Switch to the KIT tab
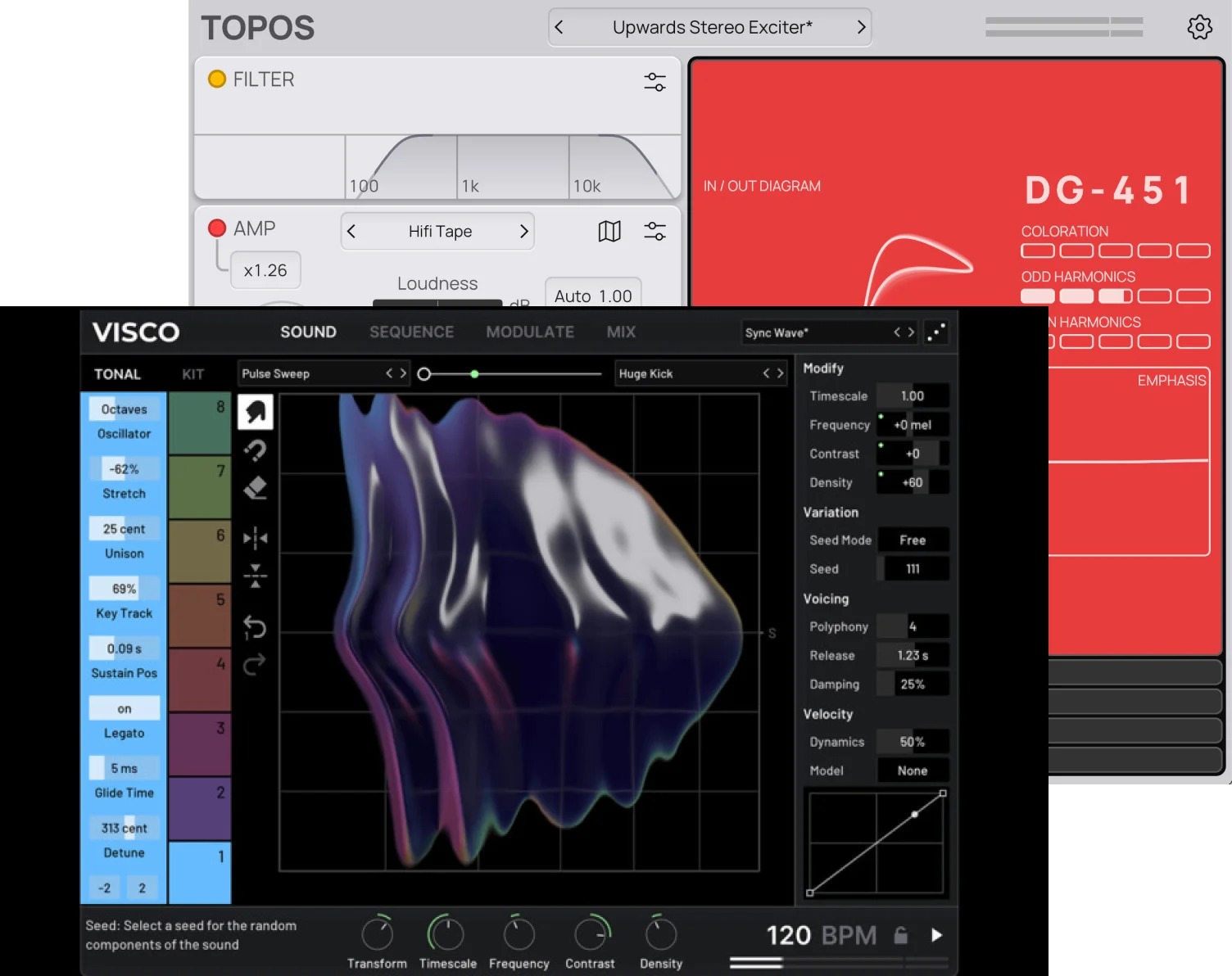The height and width of the screenshot is (976, 1232). click(192, 373)
